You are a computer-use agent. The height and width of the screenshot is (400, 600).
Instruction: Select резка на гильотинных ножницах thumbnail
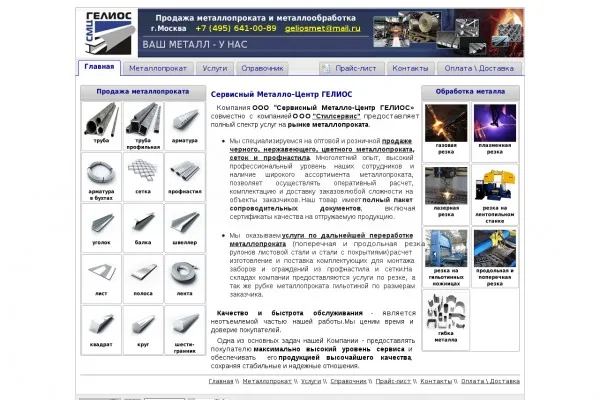click(446, 248)
